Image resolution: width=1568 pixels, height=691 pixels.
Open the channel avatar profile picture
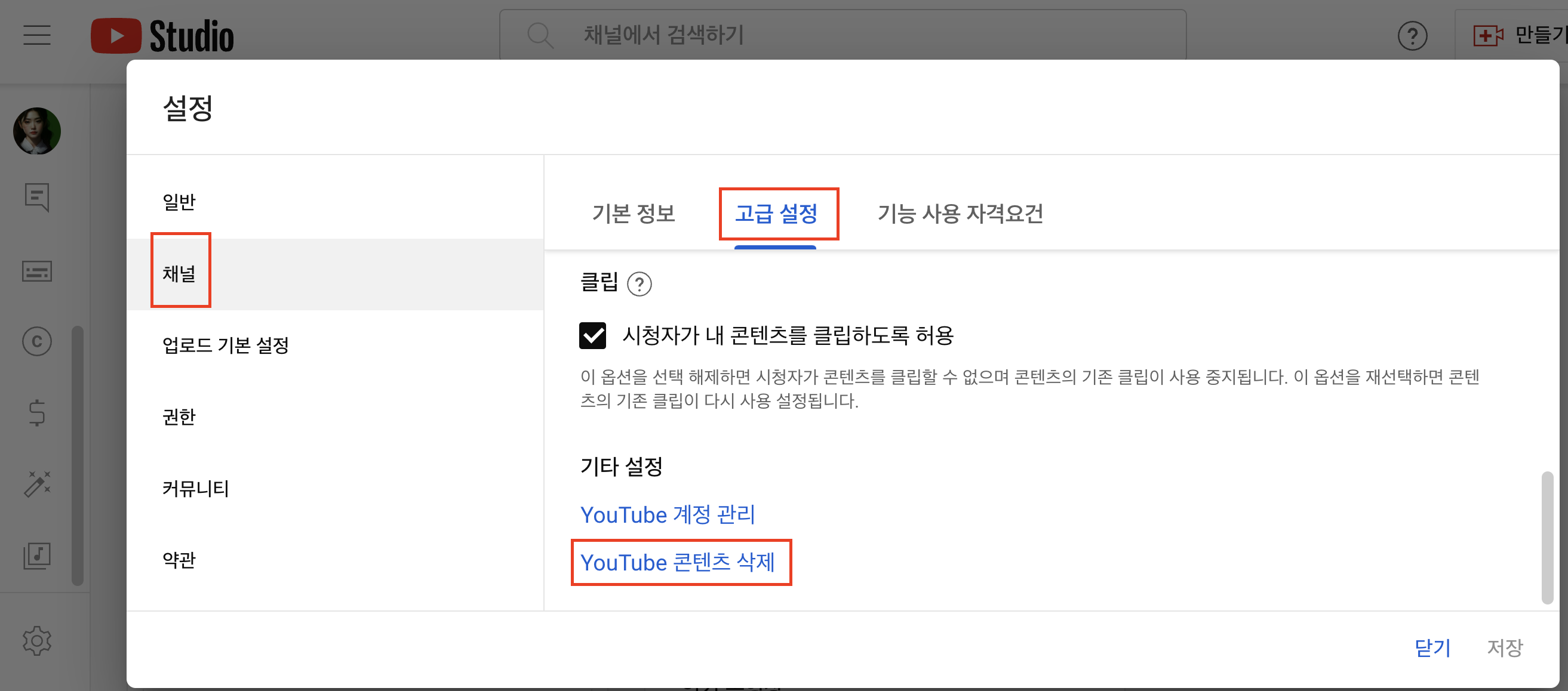pos(37,131)
